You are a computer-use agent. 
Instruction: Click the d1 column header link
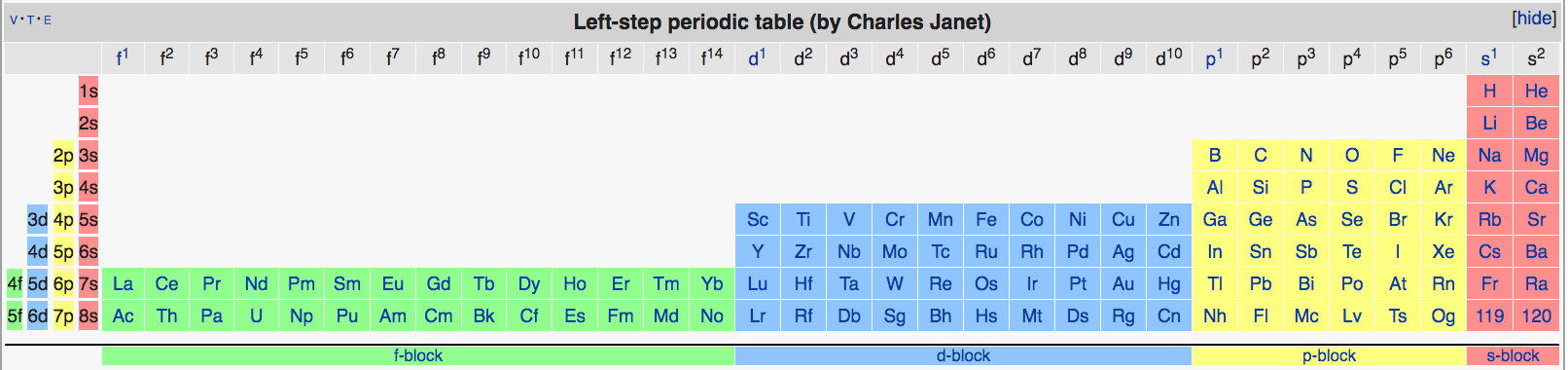(757, 58)
